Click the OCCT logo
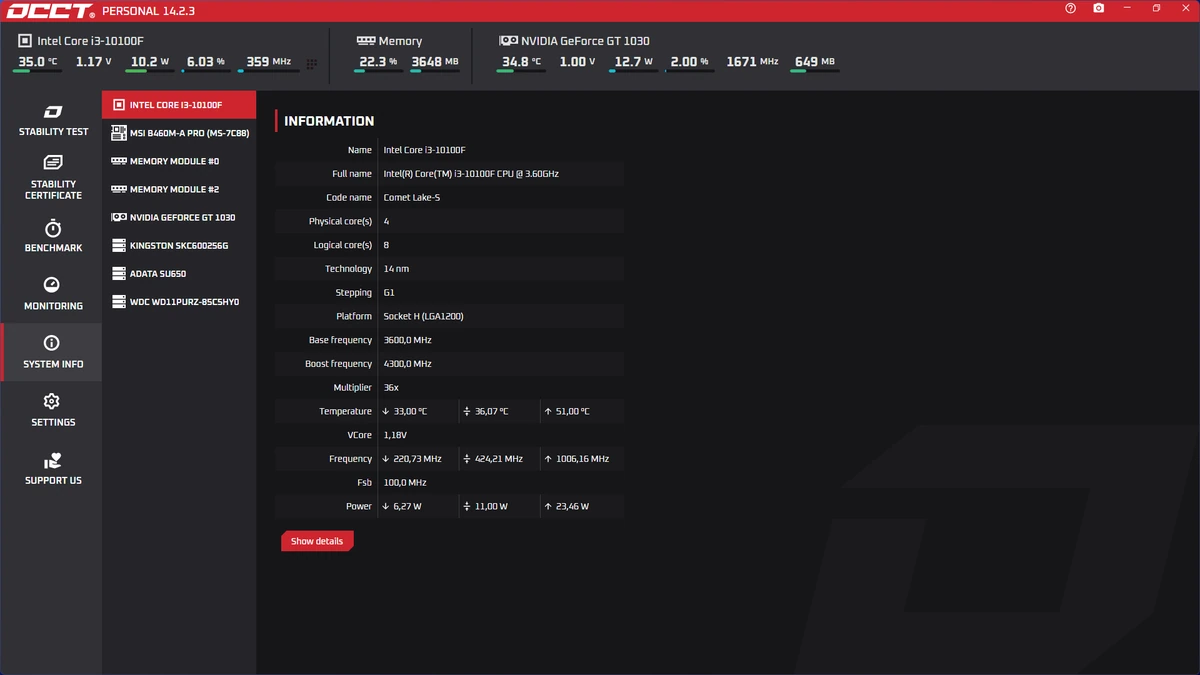The image size is (1200, 675). 50,11
